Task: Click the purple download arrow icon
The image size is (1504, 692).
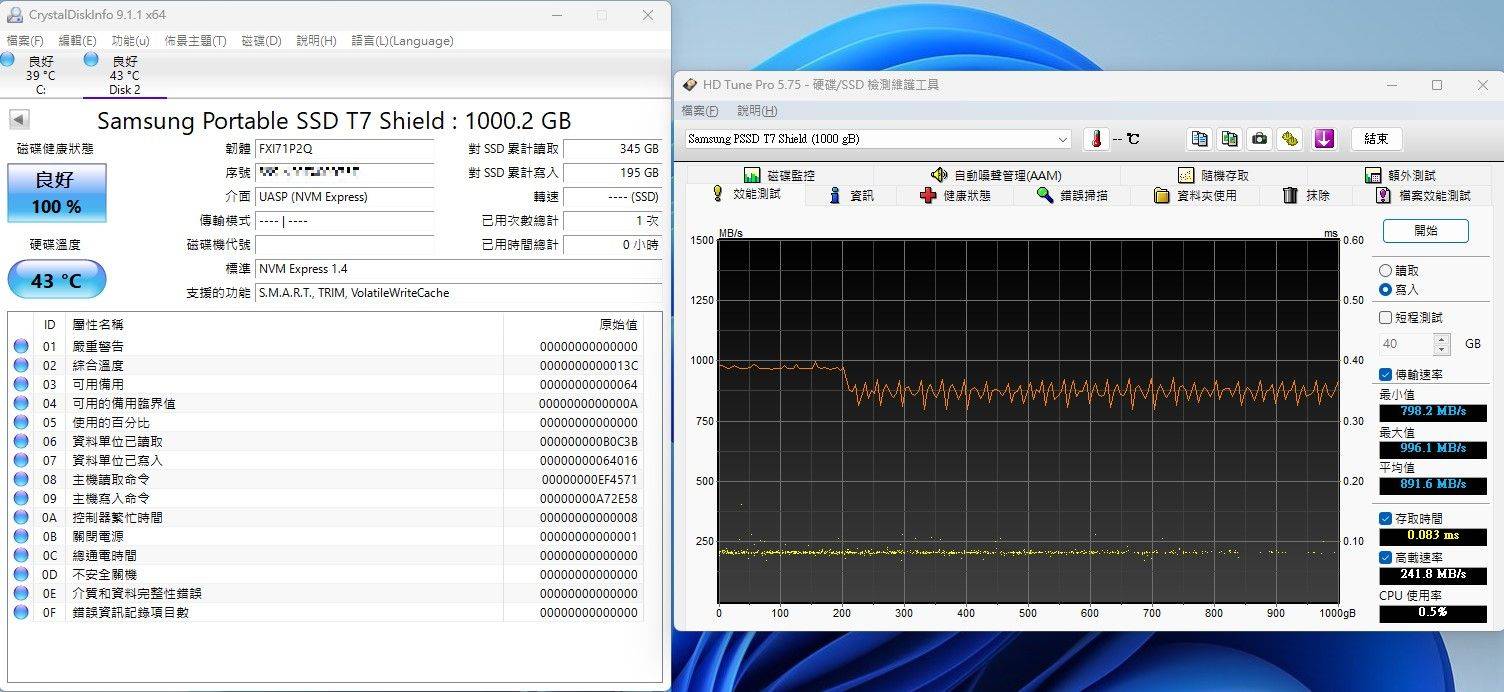Action: coord(1325,139)
